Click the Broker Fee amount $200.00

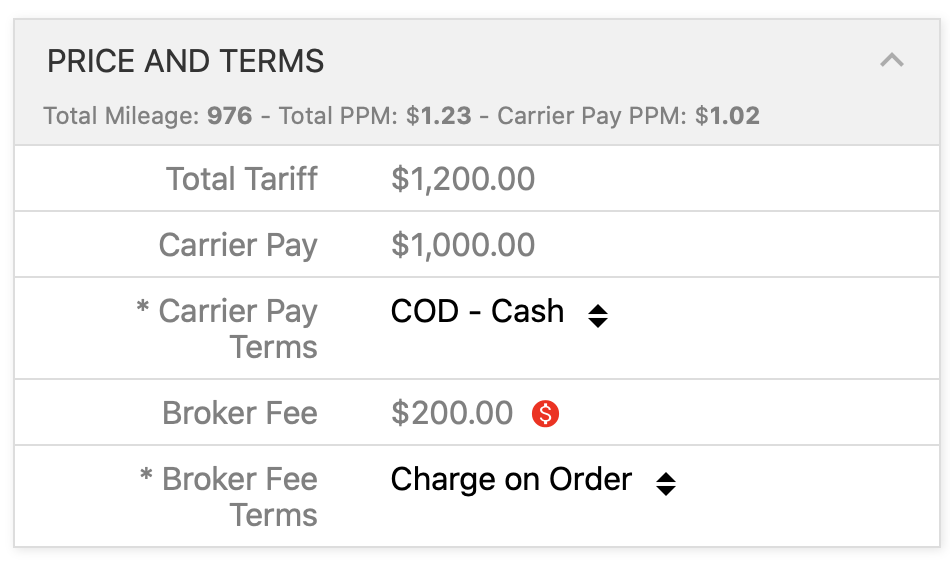tap(452, 414)
